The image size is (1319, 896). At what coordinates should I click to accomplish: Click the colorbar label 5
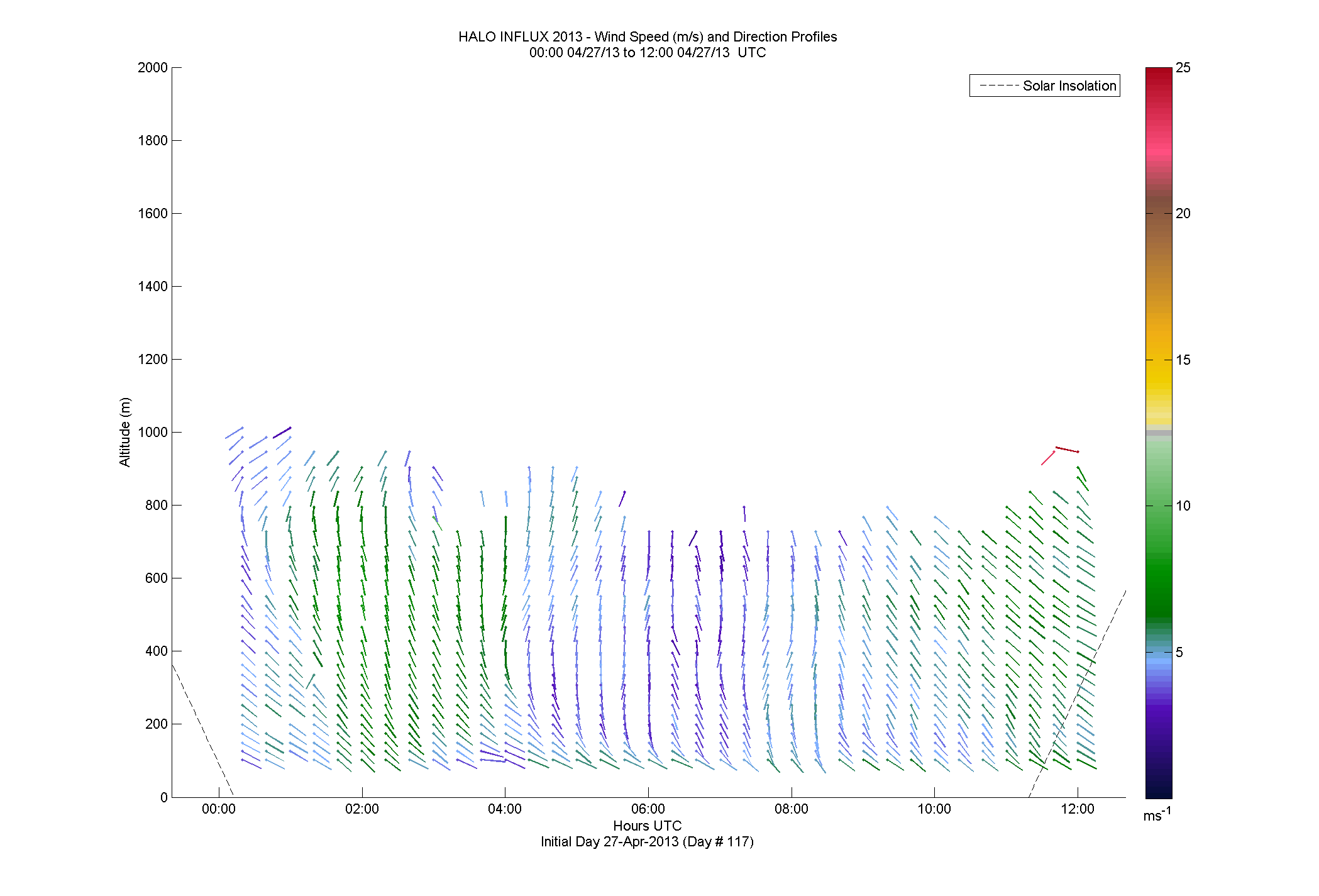[1179, 653]
